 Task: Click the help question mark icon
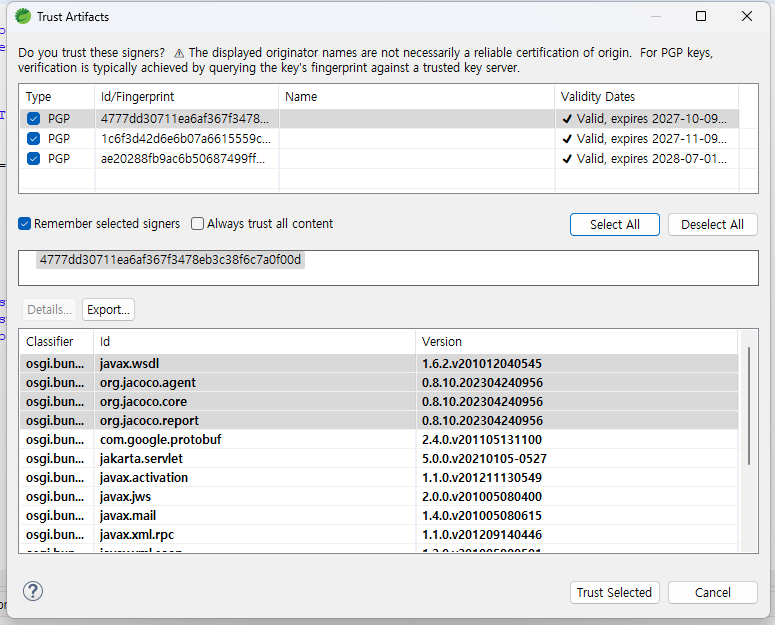point(33,591)
